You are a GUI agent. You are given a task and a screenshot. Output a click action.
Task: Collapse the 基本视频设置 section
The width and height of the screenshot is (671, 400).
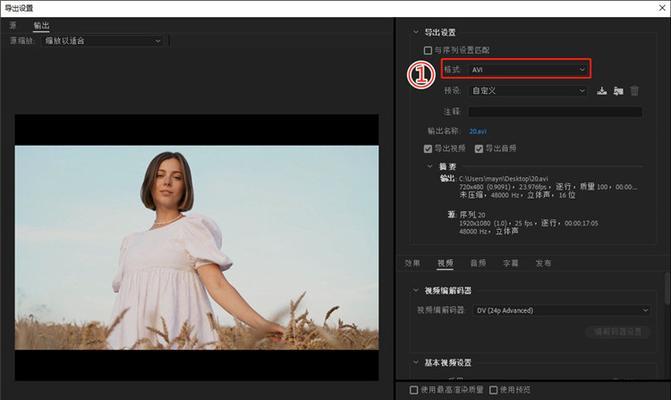click(x=416, y=362)
